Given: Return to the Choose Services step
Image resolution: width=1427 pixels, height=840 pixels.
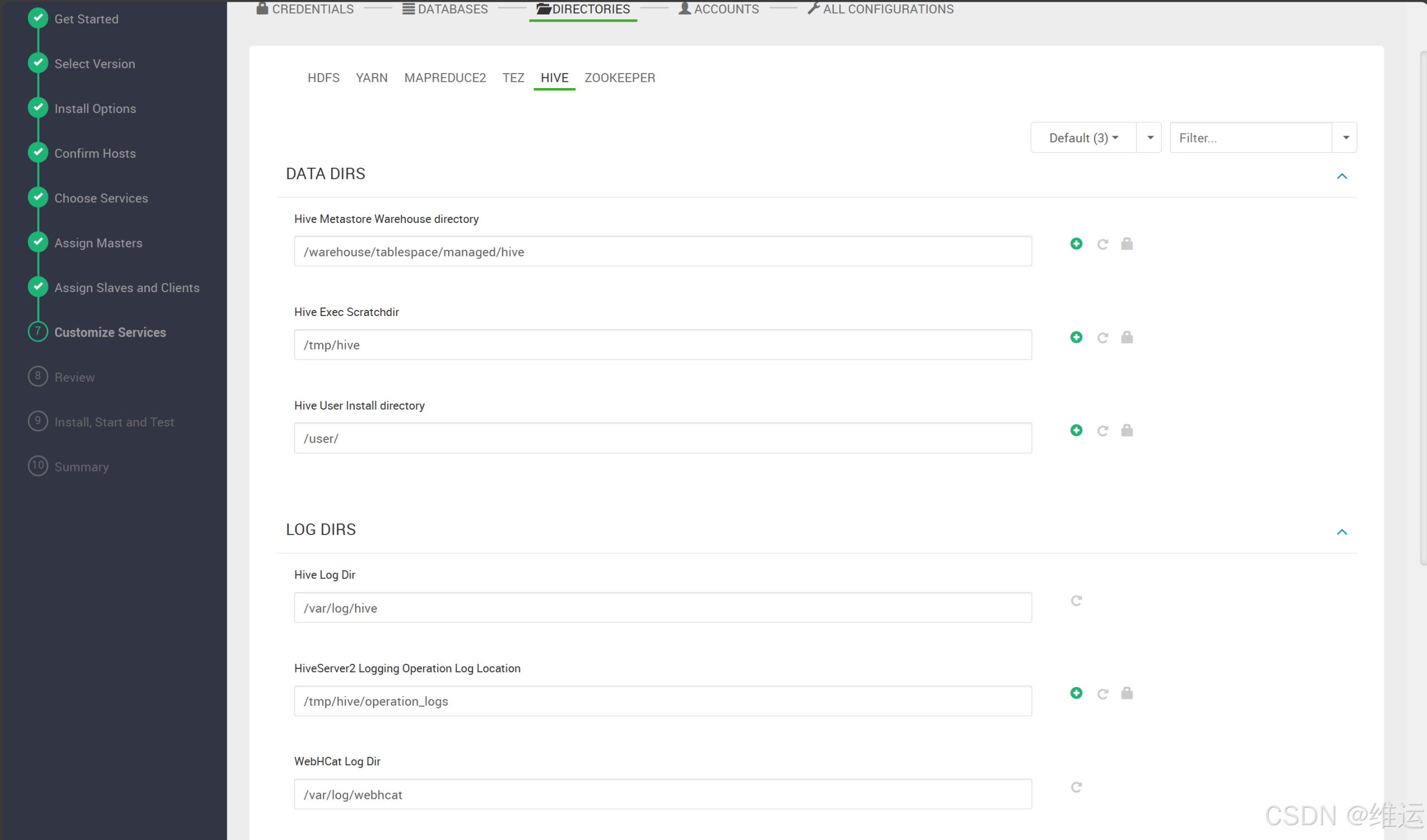Looking at the screenshot, I should (x=101, y=198).
